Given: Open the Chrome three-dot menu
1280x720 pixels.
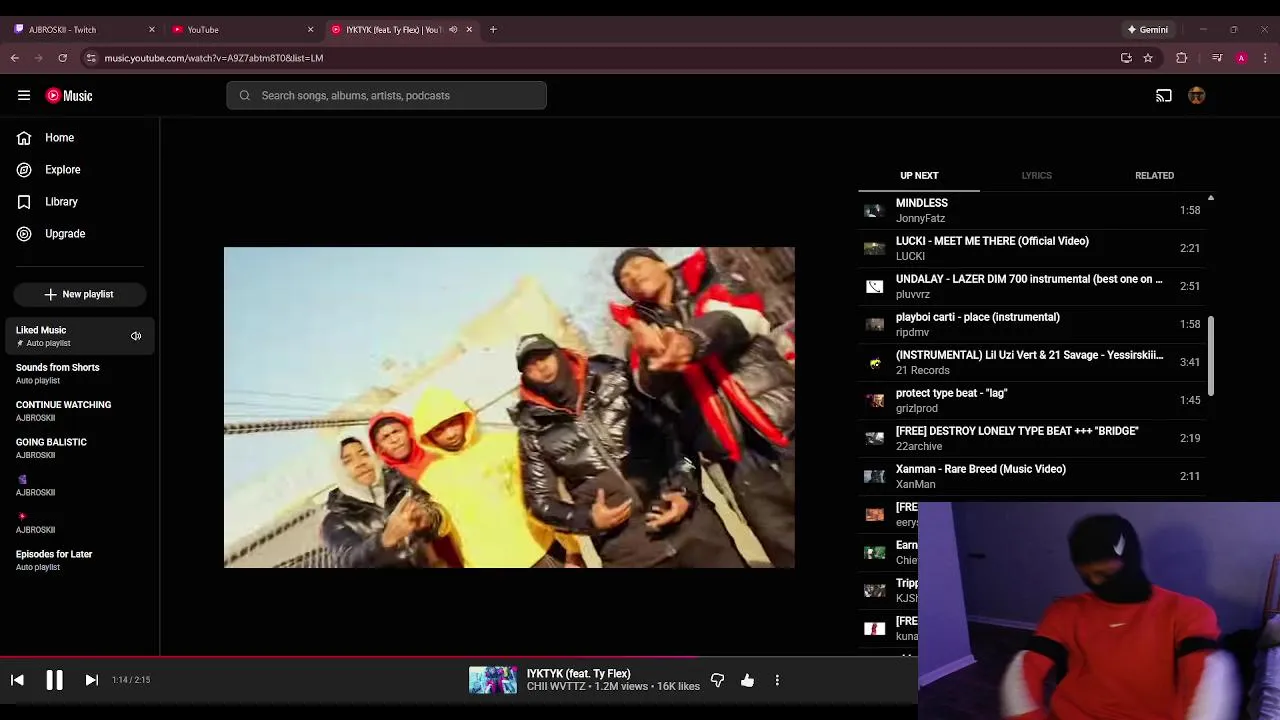Looking at the screenshot, I should click(1263, 58).
